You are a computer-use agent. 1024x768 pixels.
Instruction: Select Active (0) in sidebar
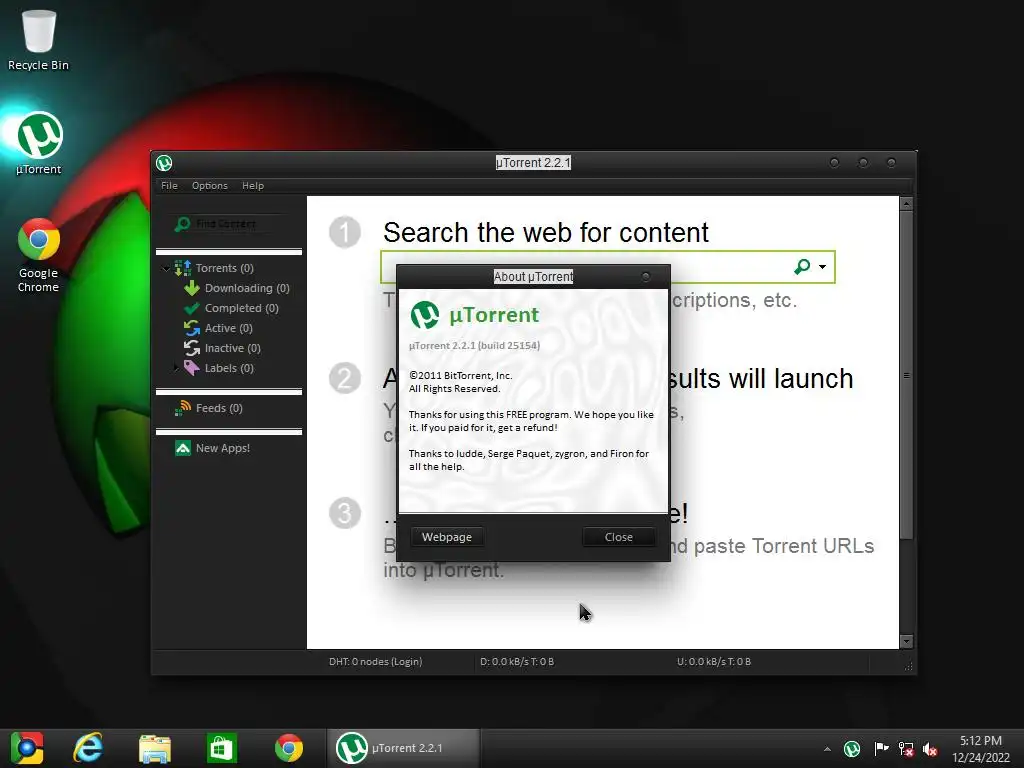[229, 328]
